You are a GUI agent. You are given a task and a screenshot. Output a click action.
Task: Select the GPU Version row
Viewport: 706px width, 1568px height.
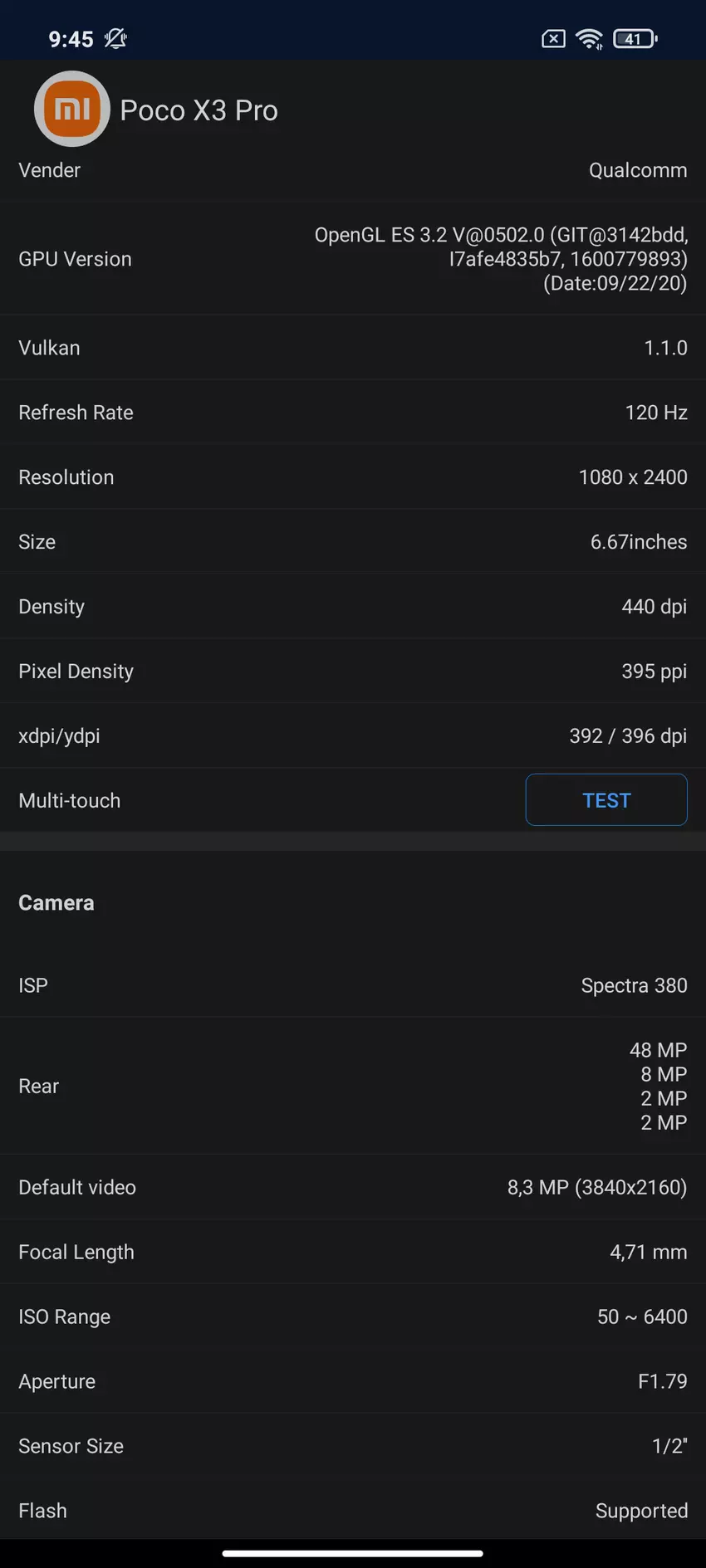(352, 259)
